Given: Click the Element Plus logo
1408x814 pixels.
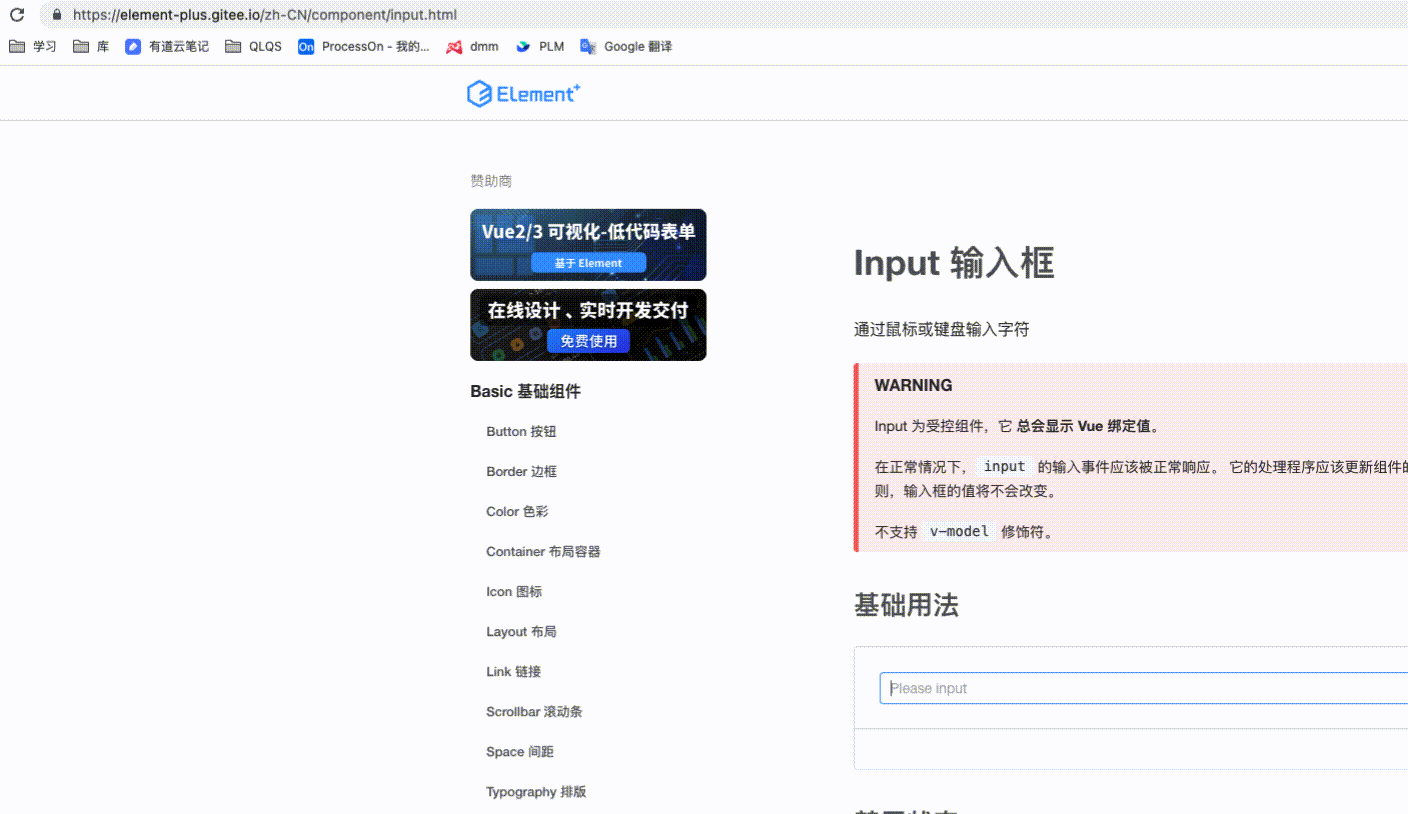Looking at the screenshot, I should pyautogui.click(x=523, y=93).
